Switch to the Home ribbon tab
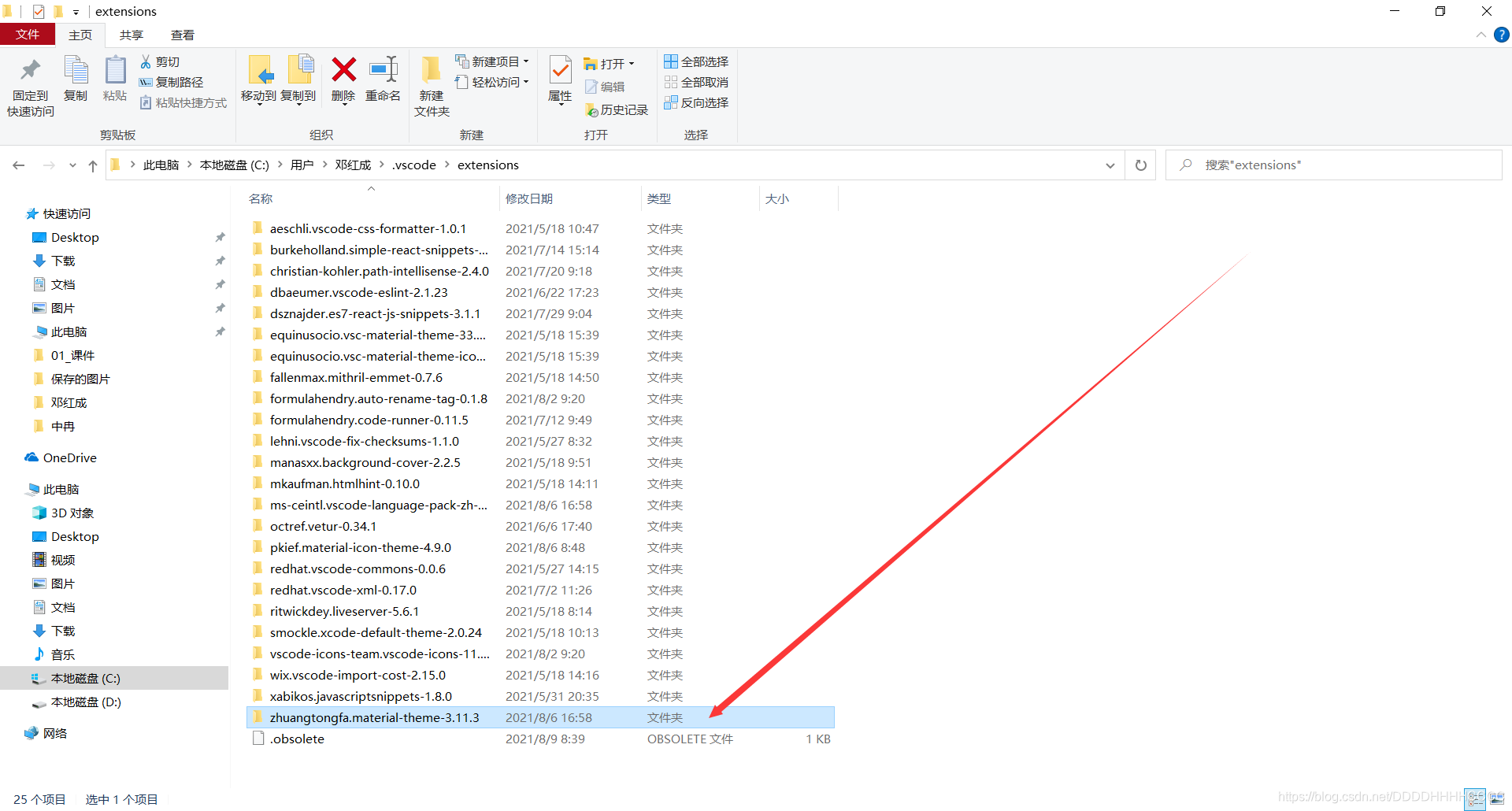1512x811 pixels. (x=80, y=35)
